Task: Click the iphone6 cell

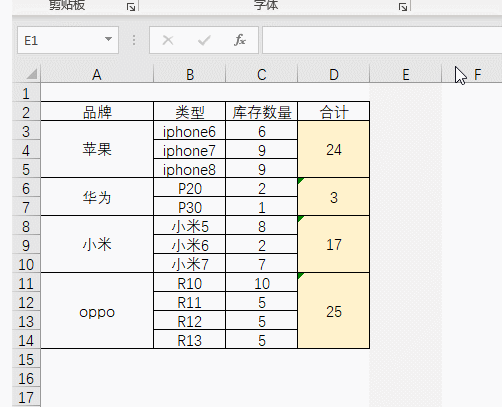Action: tap(190, 130)
